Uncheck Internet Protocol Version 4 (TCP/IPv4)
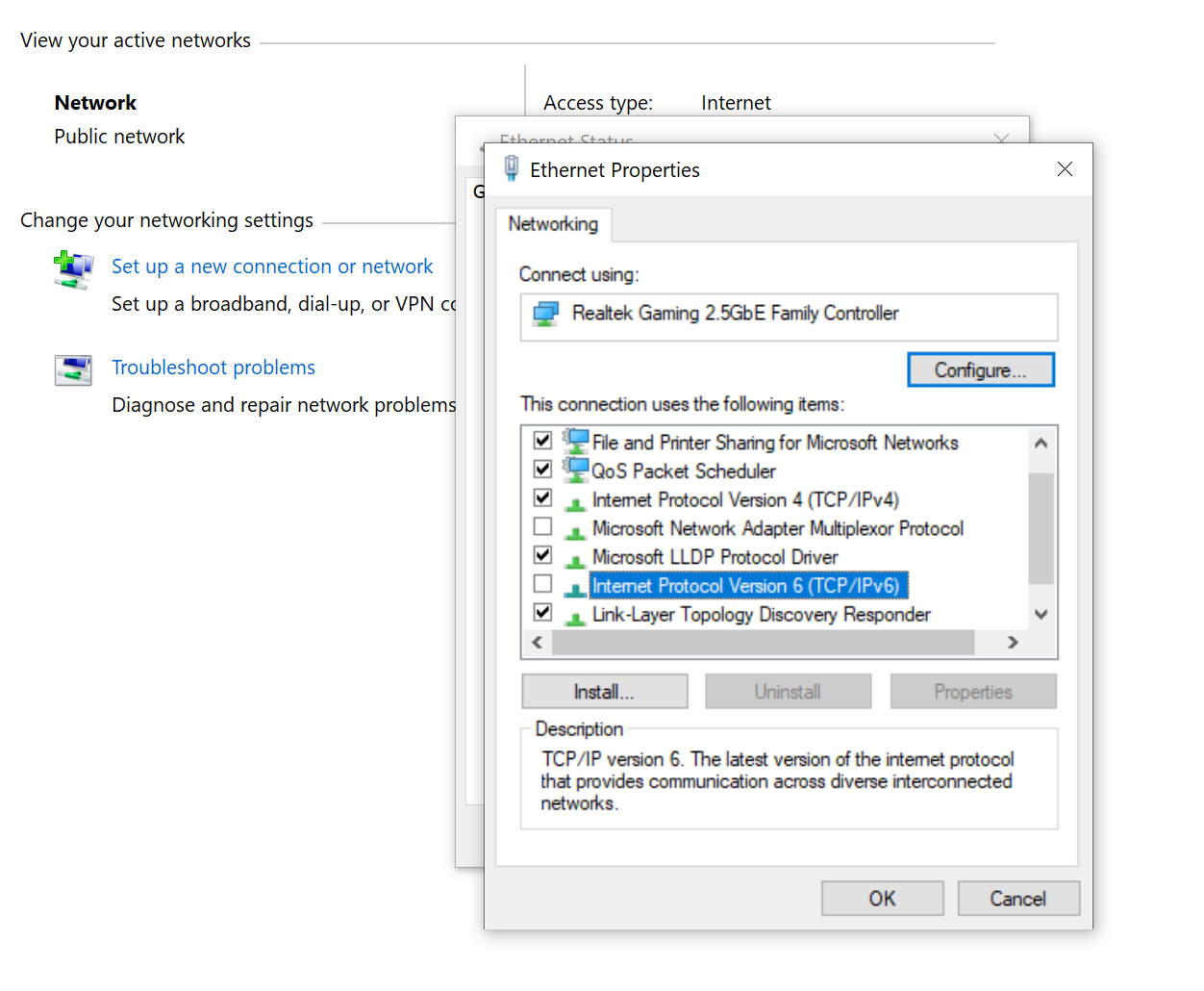This screenshot has height=991, width=1204. point(543,497)
